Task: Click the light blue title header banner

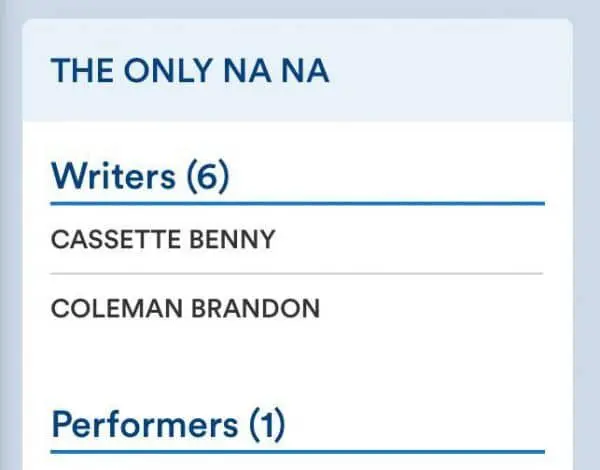Action: [450, 70]
